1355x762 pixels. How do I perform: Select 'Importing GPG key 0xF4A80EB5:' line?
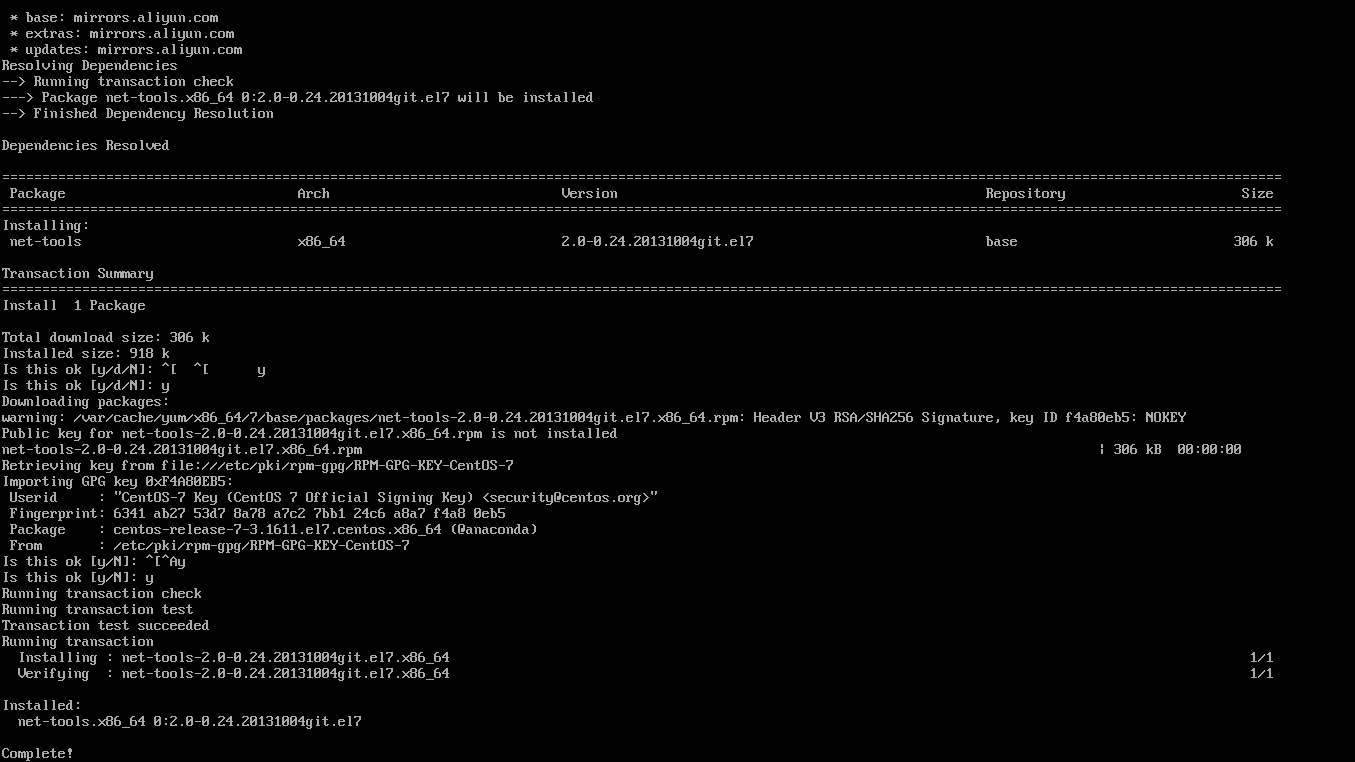tap(118, 481)
